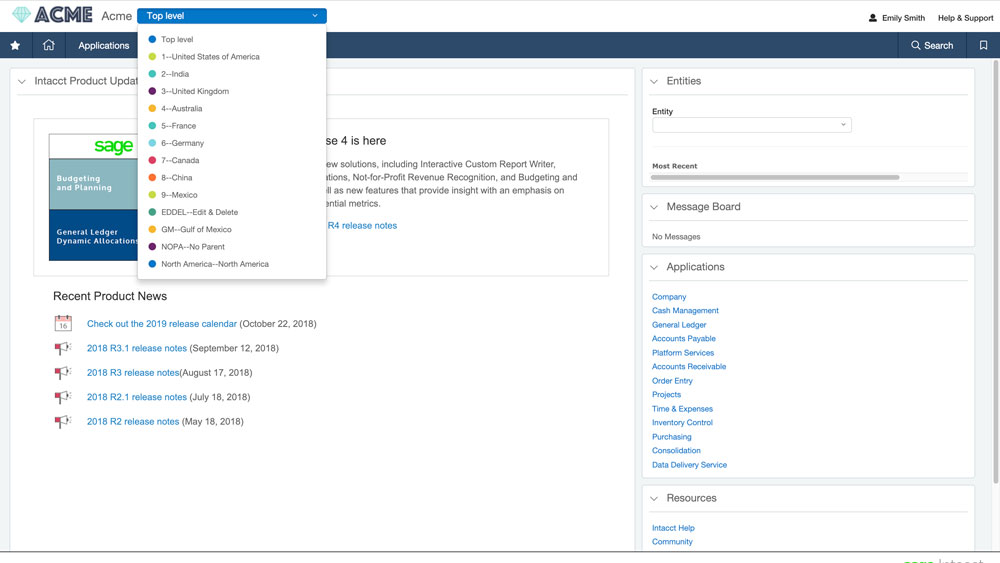Click the Emily Smith user profile icon

coord(872,18)
